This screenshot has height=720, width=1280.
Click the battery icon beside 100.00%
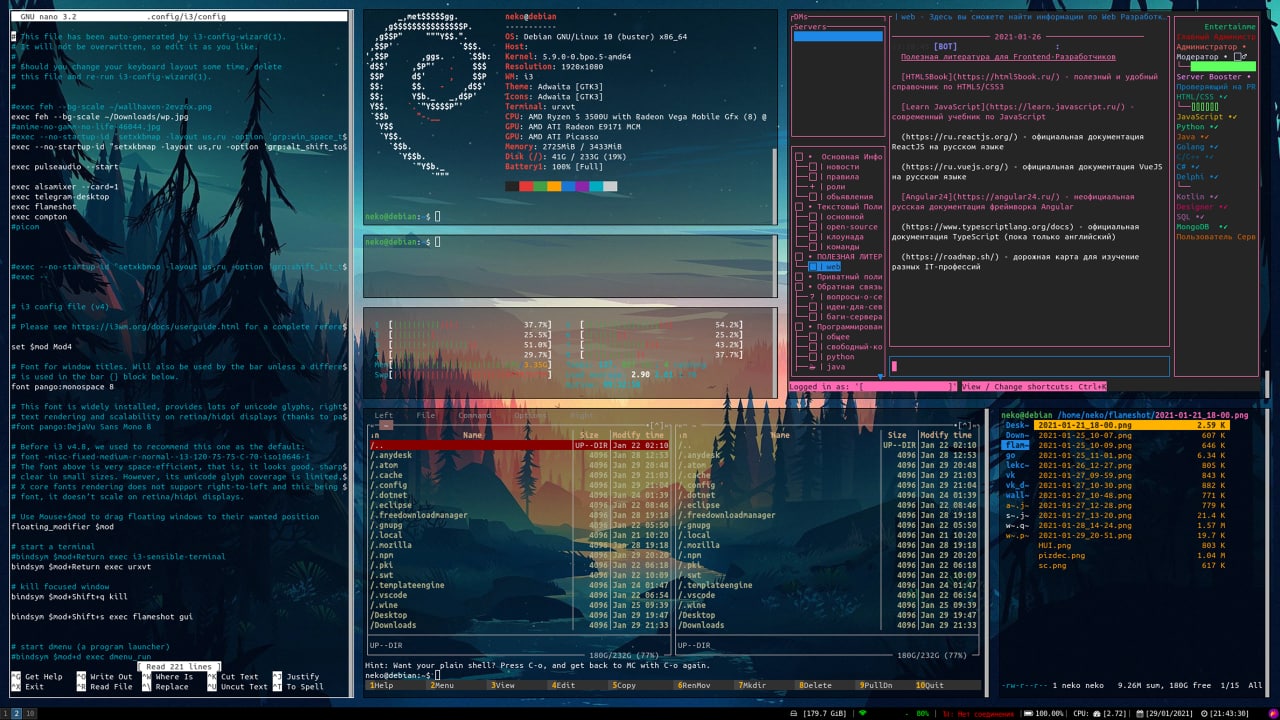(x=1028, y=713)
